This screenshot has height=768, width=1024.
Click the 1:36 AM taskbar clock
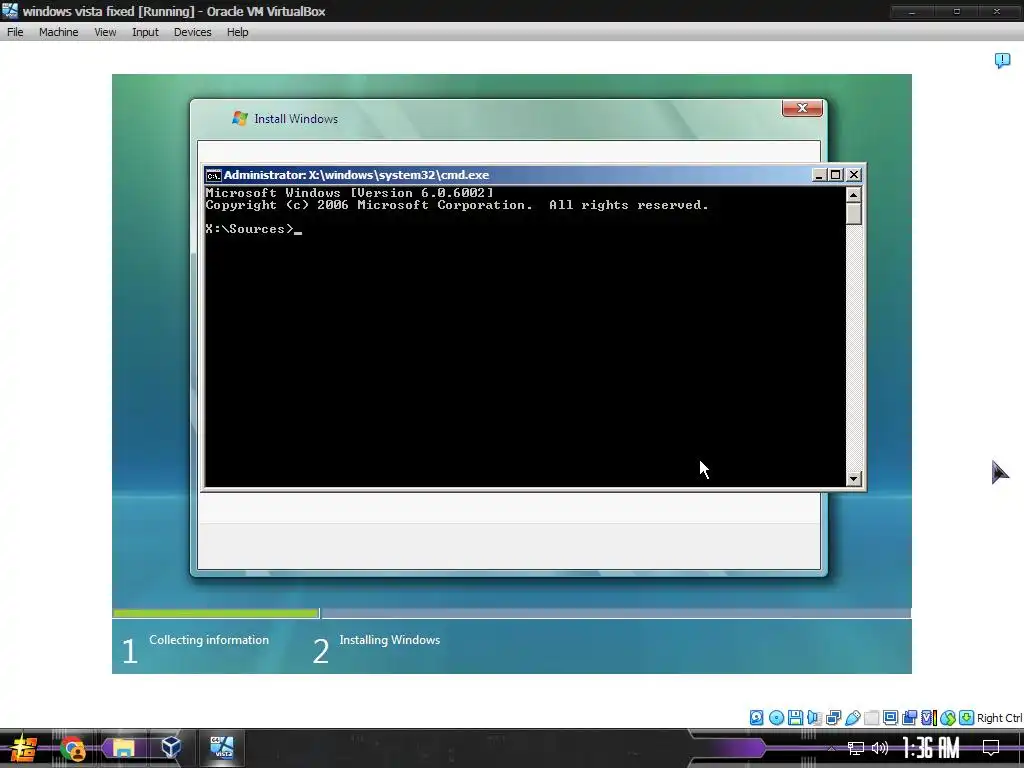pyautogui.click(x=931, y=748)
